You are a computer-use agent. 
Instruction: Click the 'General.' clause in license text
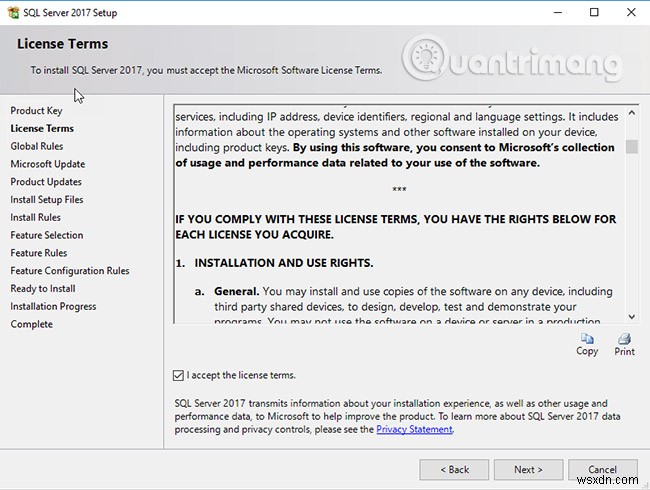[237, 292]
